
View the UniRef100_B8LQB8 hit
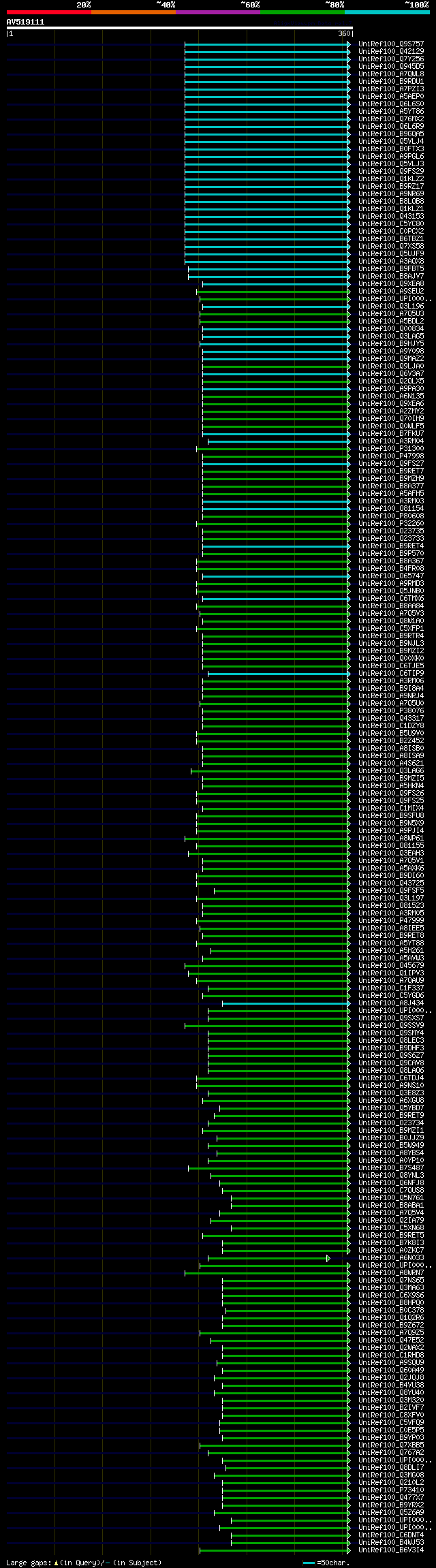point(391,201)
